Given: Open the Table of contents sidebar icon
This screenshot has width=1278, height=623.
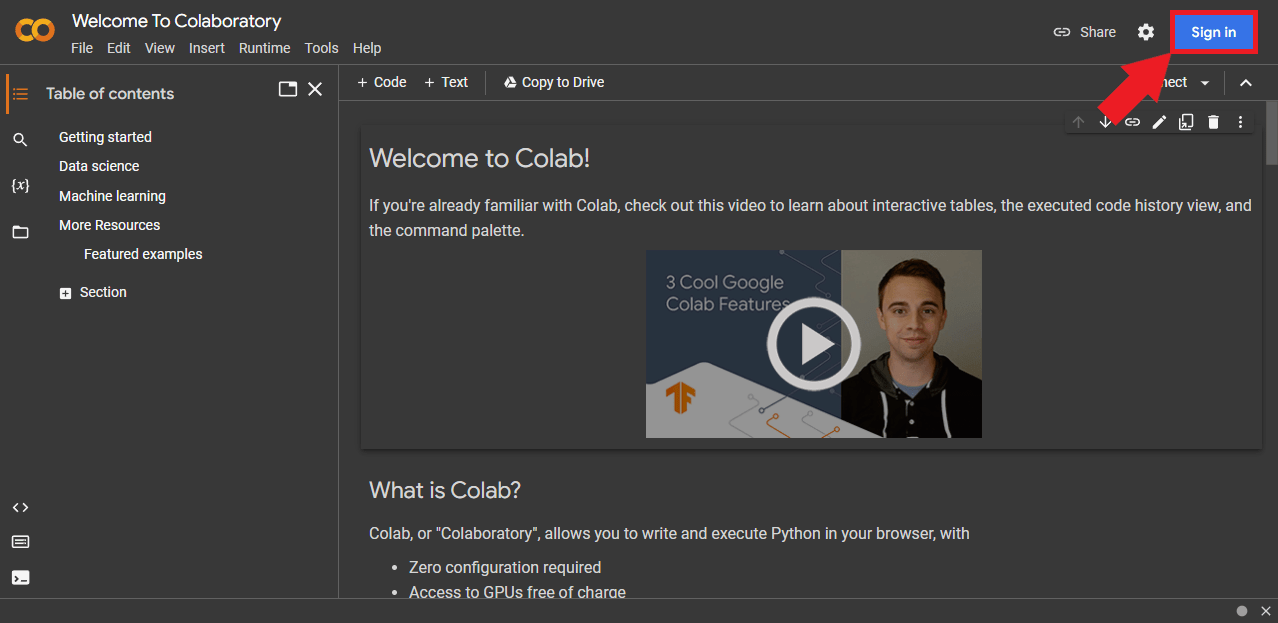Looking at the screenshot, I should (x=20, y=93).
